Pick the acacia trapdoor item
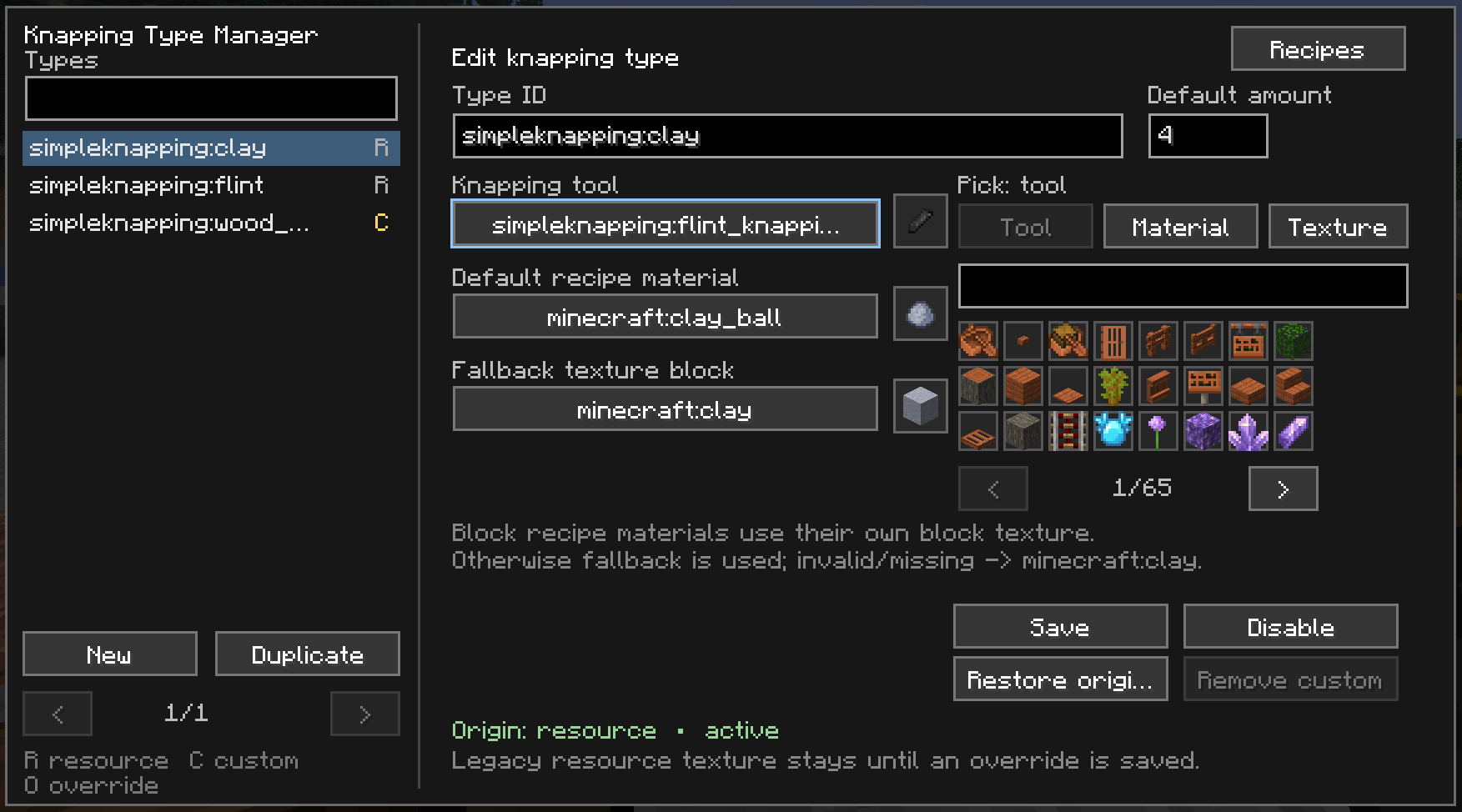 point(978,431)
